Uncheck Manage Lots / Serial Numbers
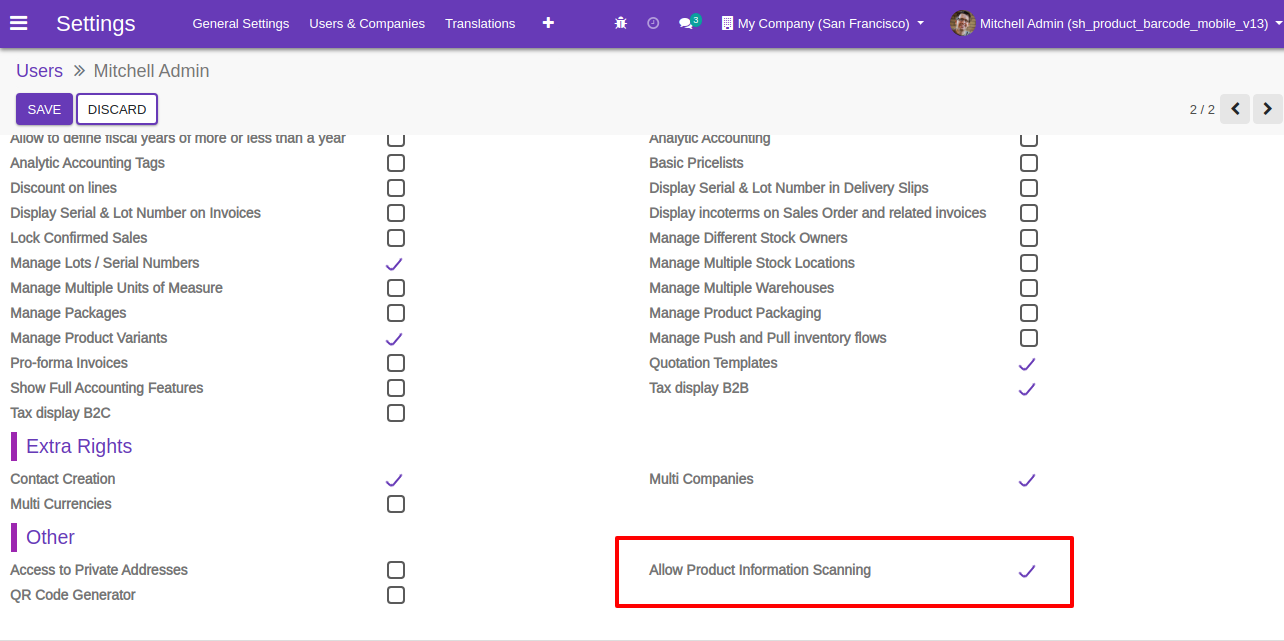The width and height of the screenshot is (1284, 641). tap(395, 264)
